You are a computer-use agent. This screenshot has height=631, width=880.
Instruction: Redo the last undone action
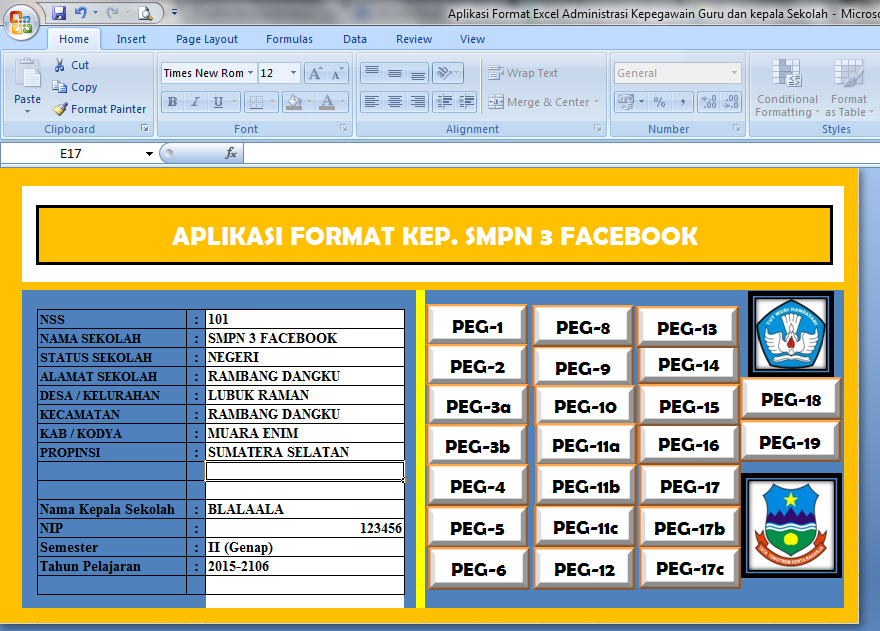pyautogui.click(x=112, y=12)
